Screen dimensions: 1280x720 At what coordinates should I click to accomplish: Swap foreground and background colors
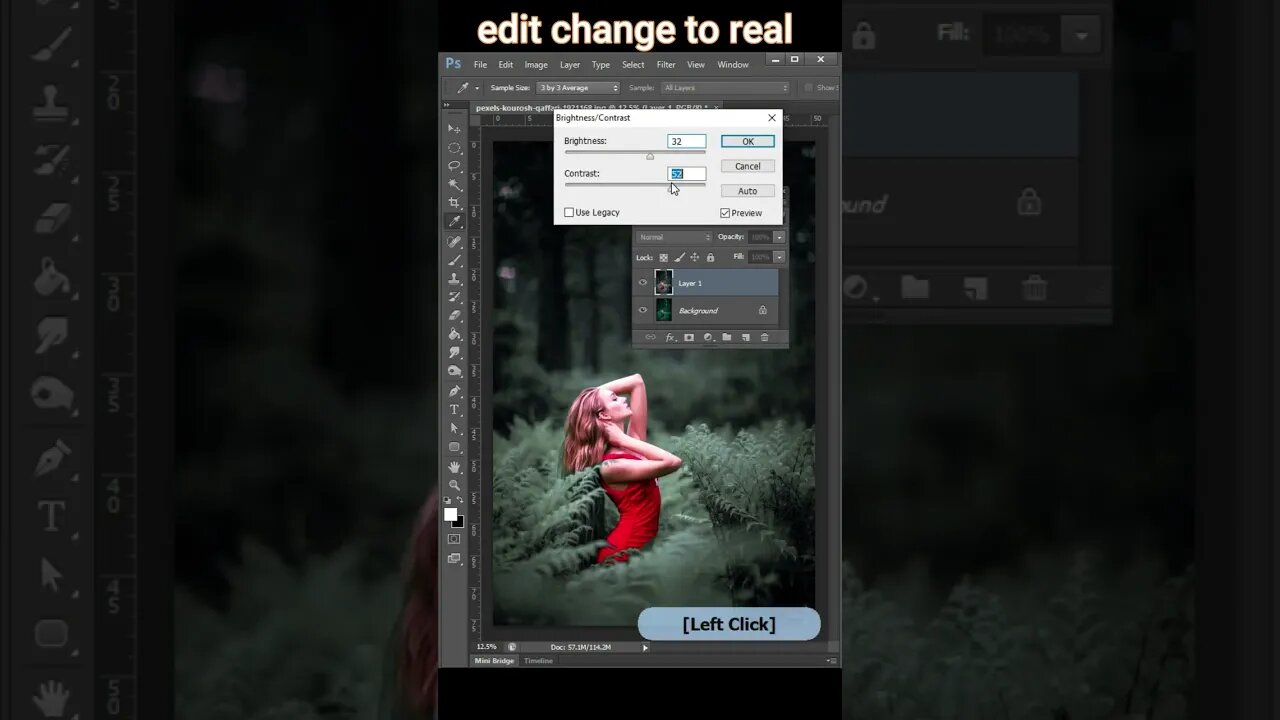point(460,499)
